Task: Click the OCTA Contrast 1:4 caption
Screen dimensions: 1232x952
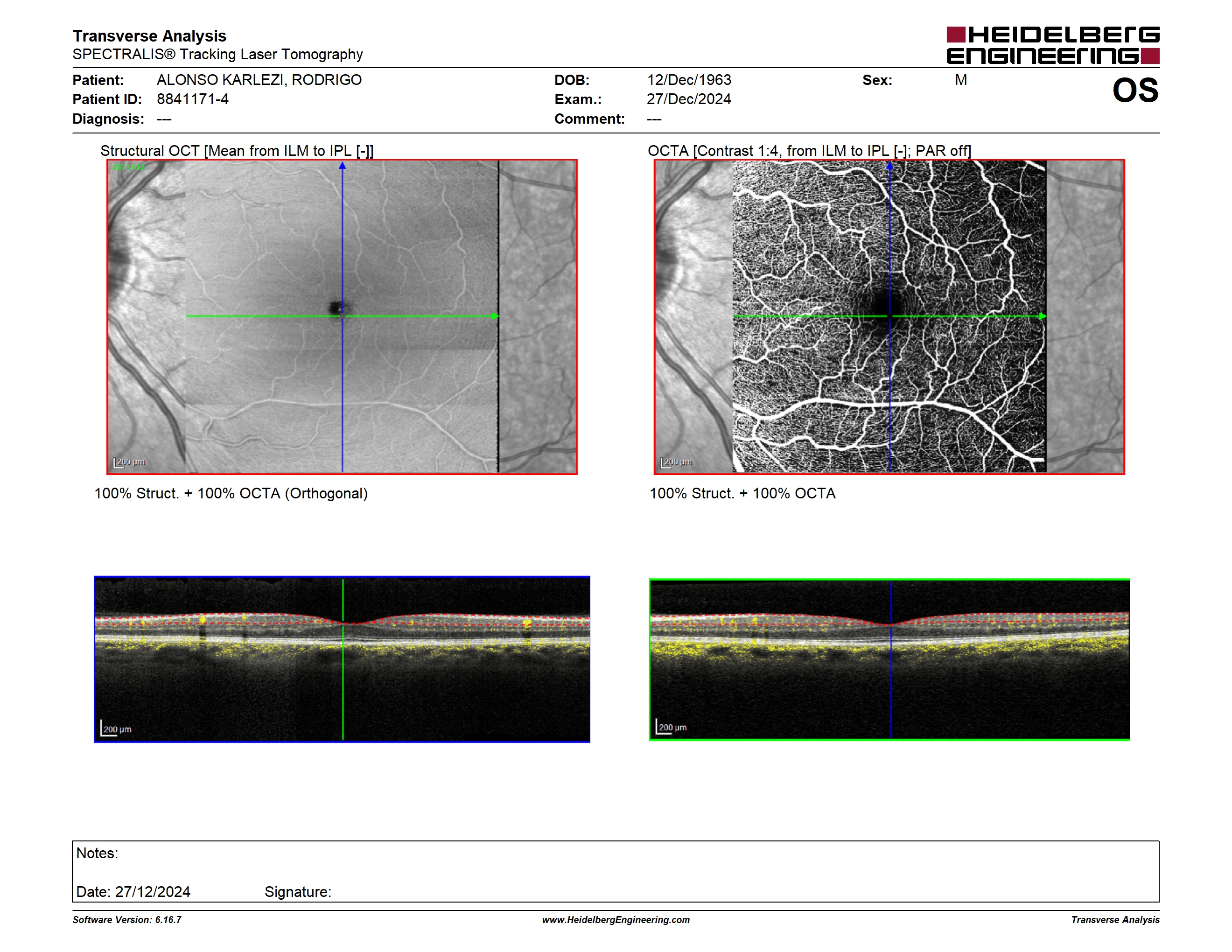Action: [x=809, y=151]
